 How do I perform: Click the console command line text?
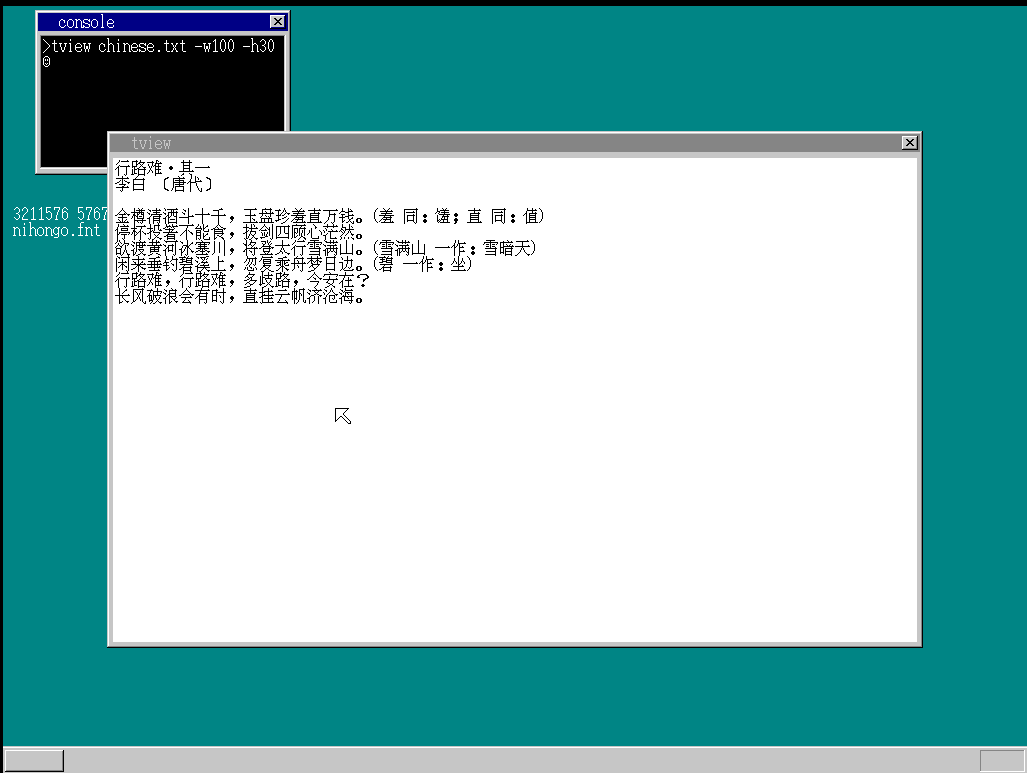[x=159, y=46]
